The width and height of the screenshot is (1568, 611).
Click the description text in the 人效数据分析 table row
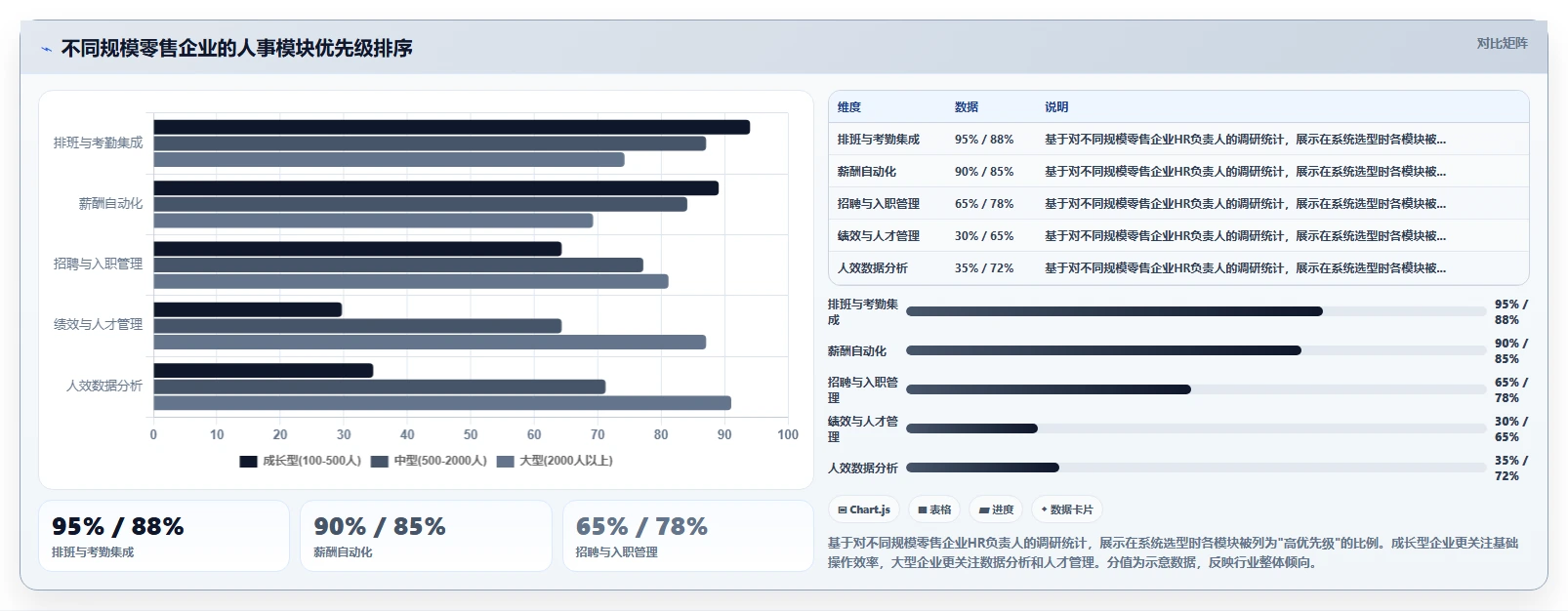coord(1245,268)
